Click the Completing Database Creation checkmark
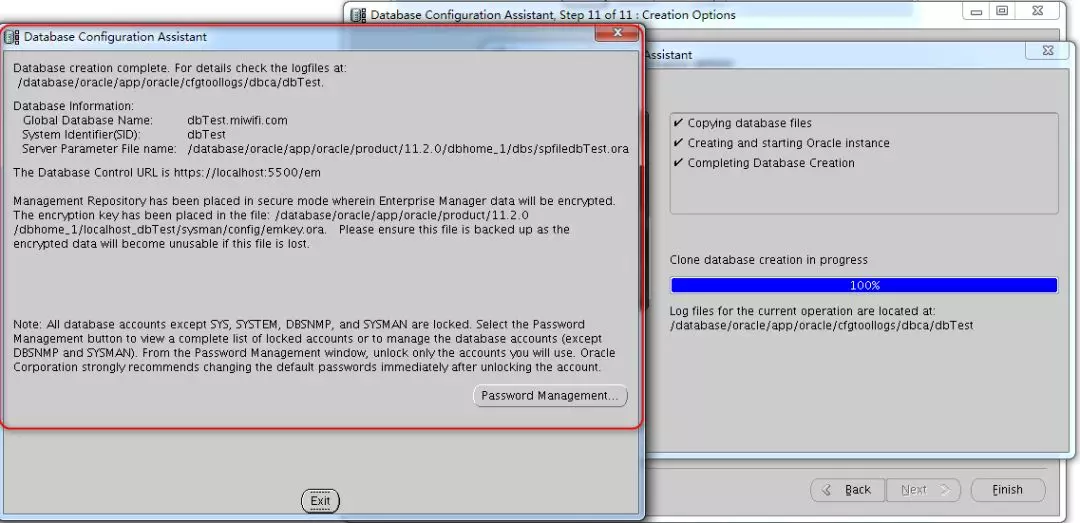 pyautogui.click(x=678, y=163)
